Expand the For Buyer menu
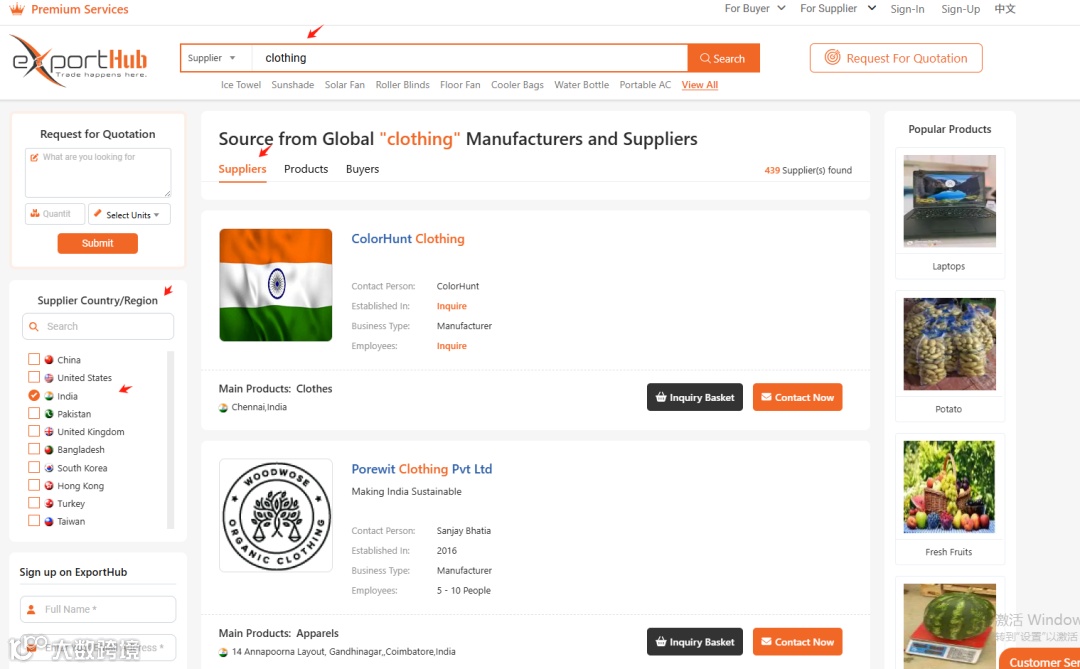This screenshot has width=1080, height=669. [755, 8]
